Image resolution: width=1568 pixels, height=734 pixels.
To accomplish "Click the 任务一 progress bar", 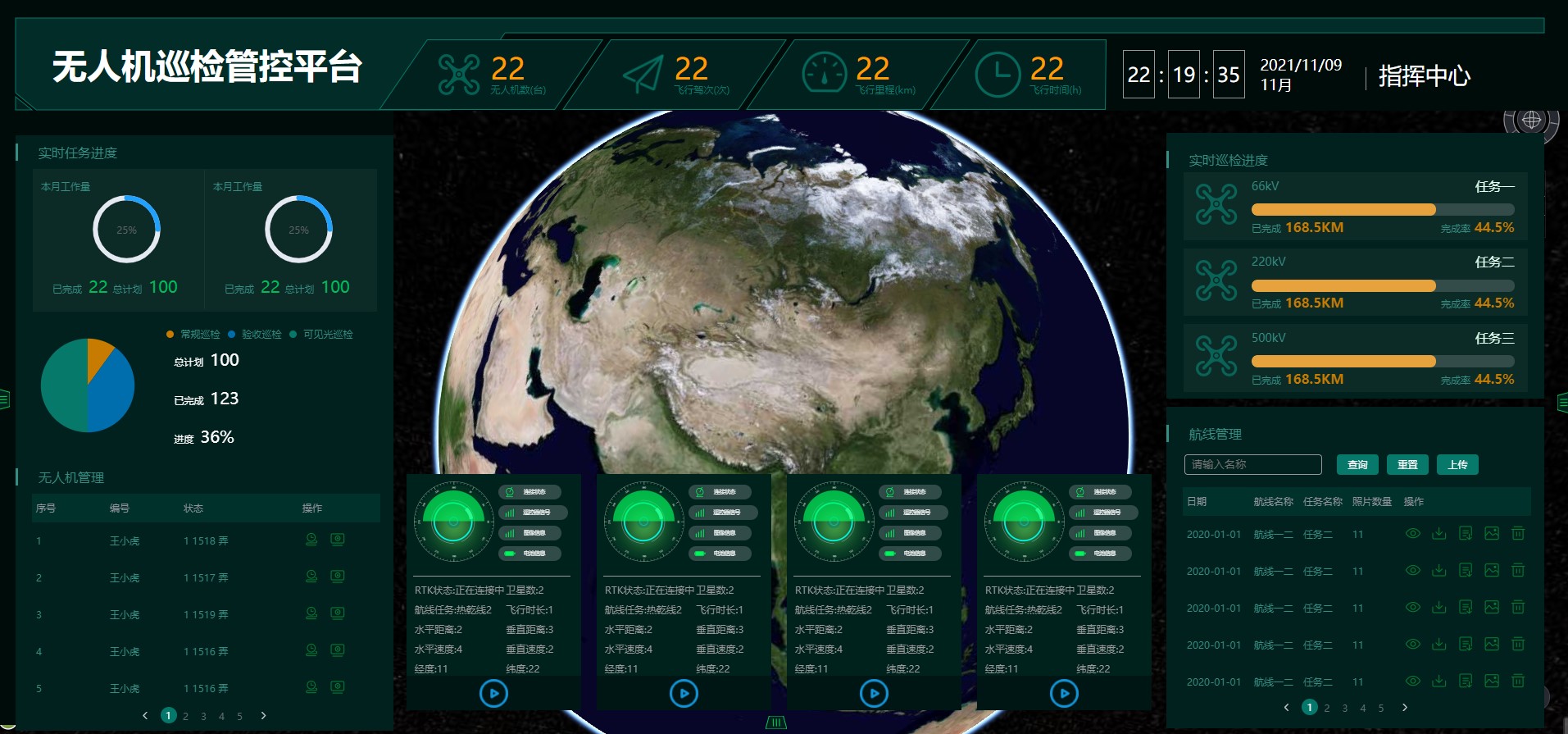I will pyautogui.click(x=1383, y=210).
